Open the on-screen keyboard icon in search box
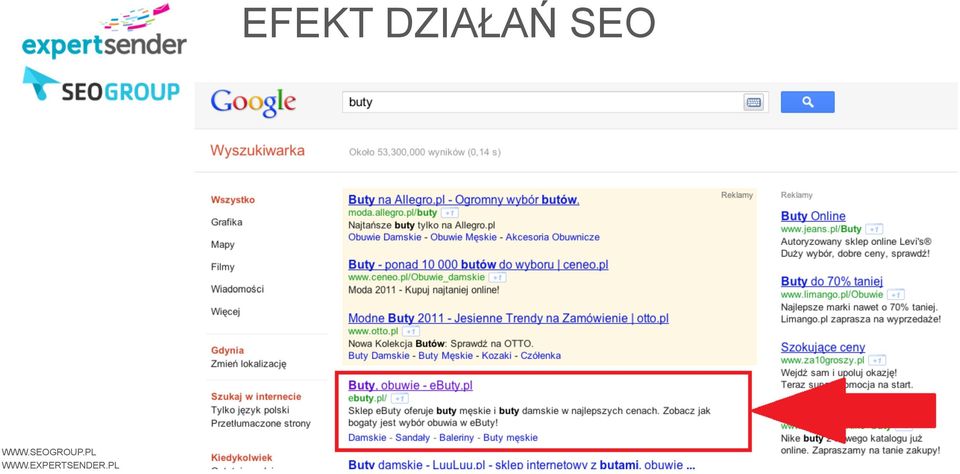This screenshot has width=960, height=474. (754, 102)
